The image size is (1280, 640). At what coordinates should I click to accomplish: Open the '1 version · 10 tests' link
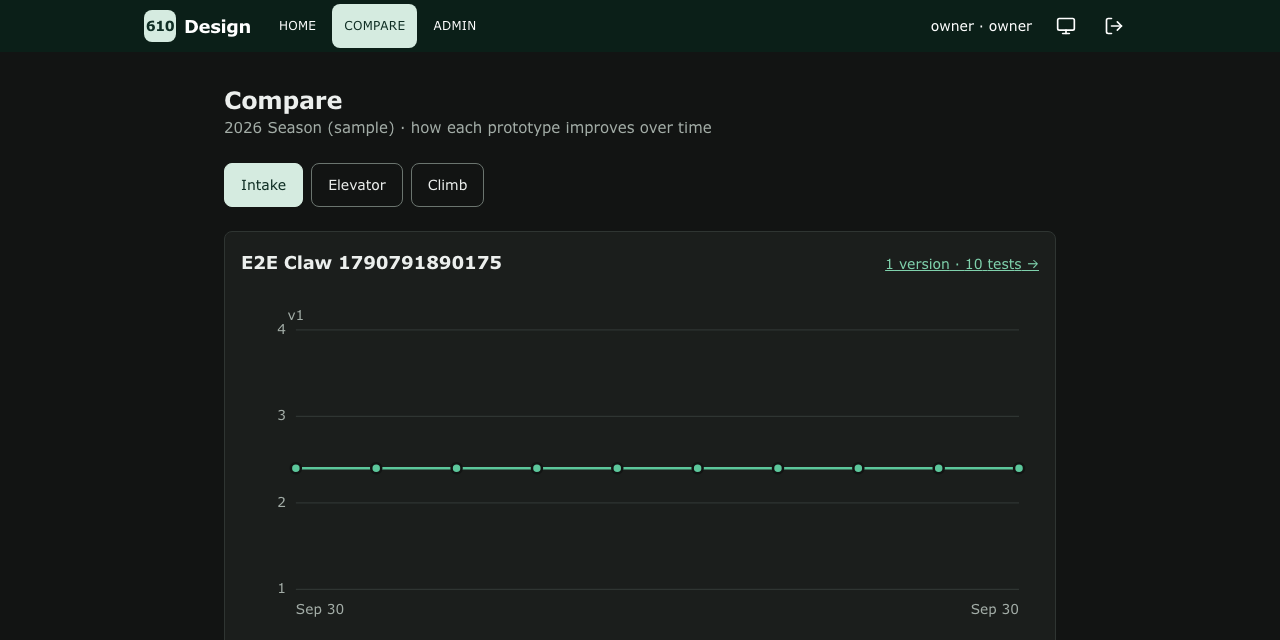click(962, 264)
